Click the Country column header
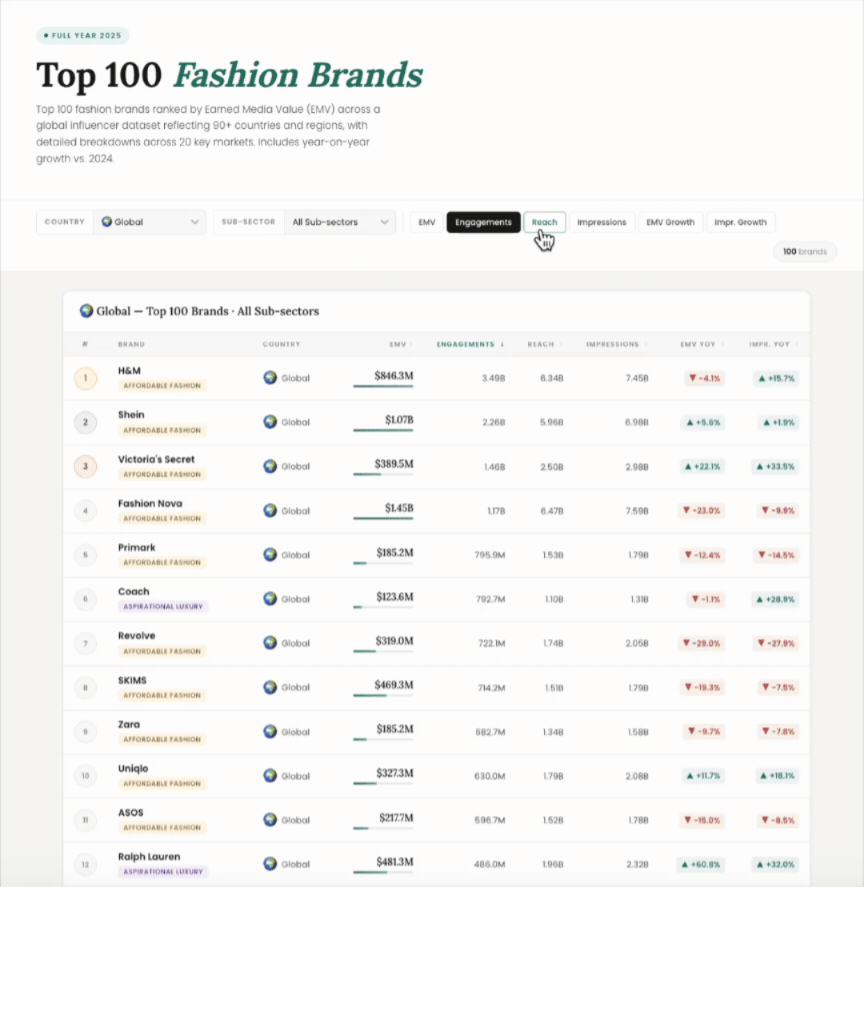The width and height of the screenshot is (864, 1024). pyautogui.click(x=281, y=344)
